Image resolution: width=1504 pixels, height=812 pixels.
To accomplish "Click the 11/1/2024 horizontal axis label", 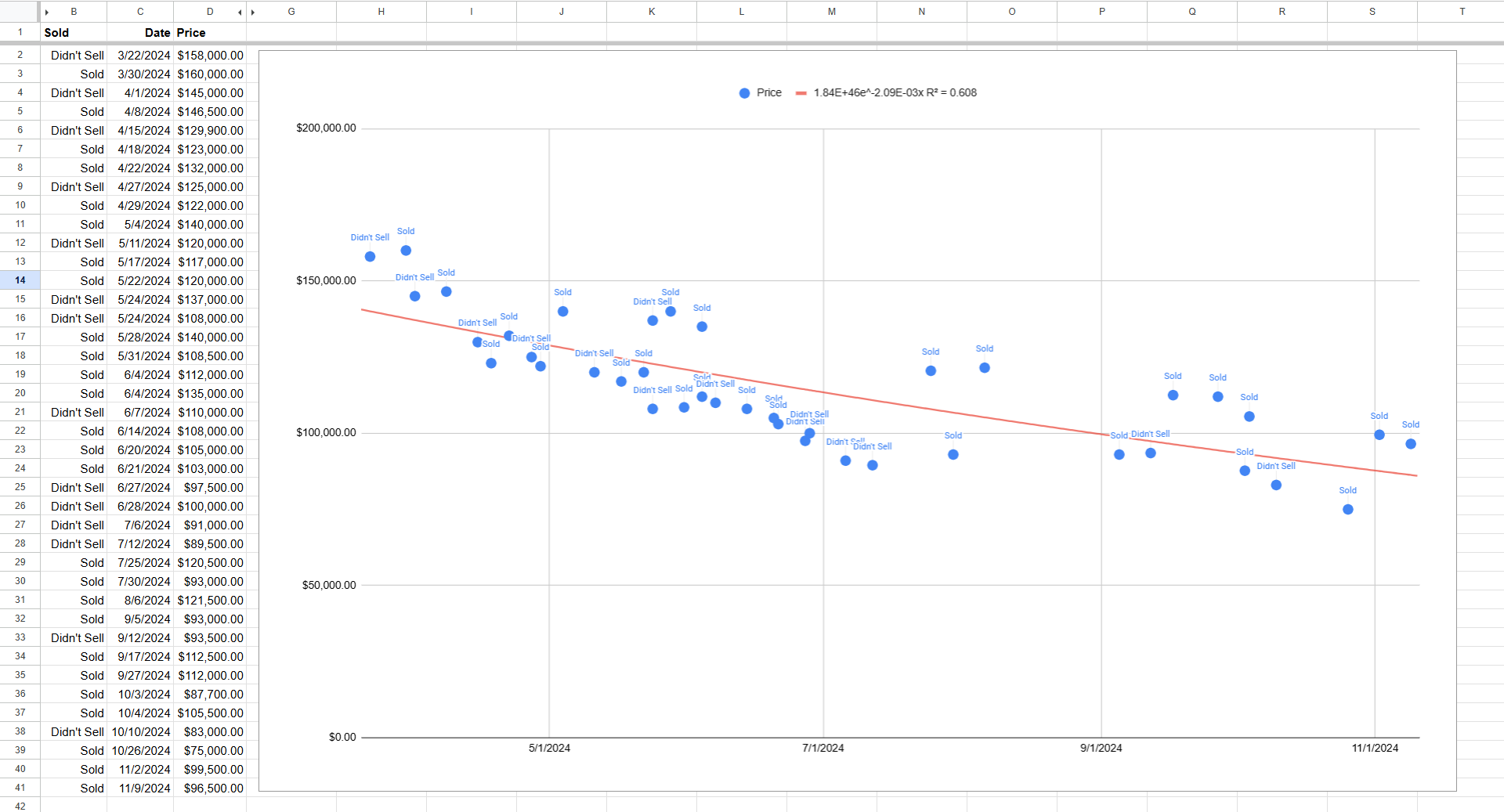I will [1375, 748].
